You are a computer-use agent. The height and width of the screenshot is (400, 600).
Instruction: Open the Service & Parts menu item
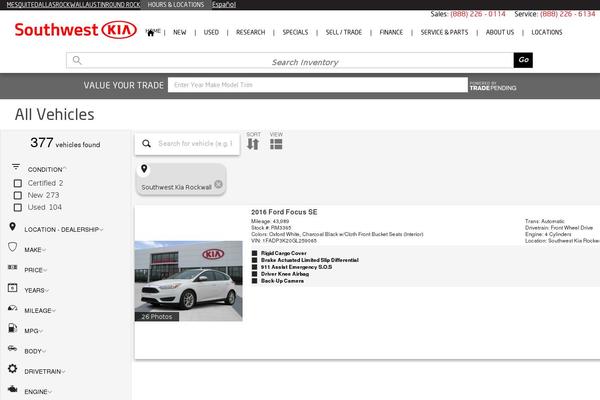point(444,32)
